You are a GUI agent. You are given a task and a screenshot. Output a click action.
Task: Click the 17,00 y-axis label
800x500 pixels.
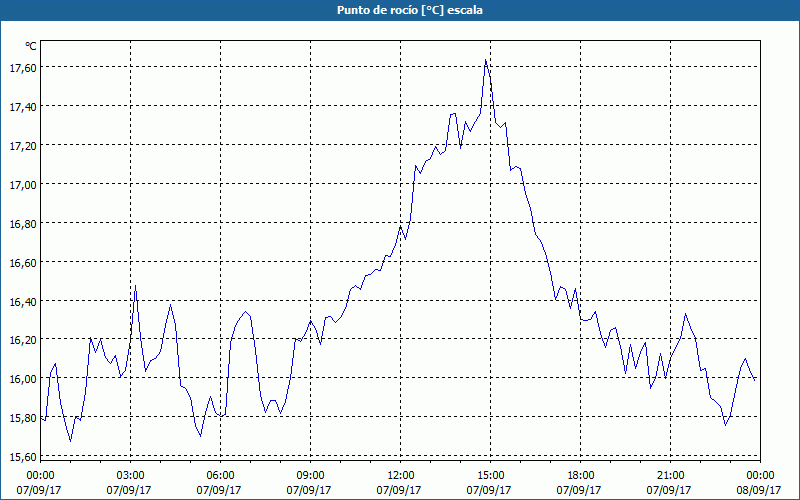click(23, 184)
